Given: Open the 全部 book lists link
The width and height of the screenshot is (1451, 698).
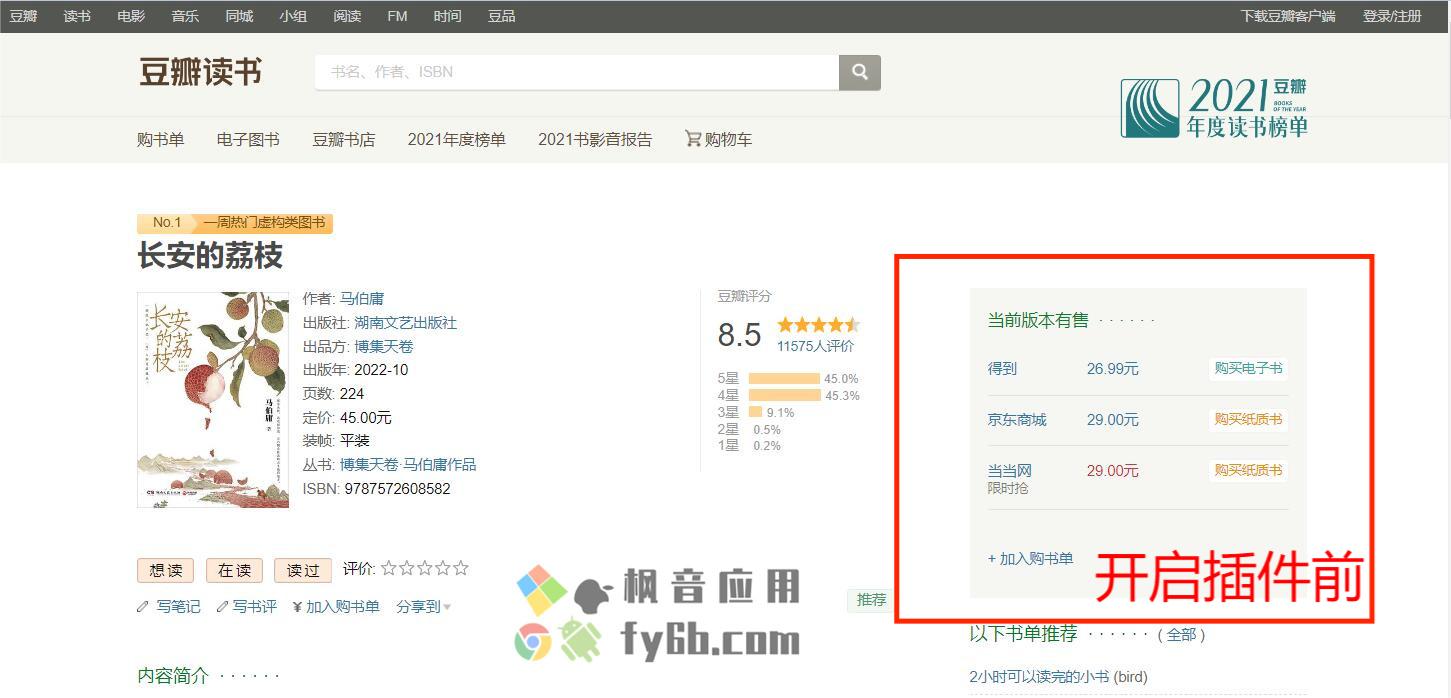Looking at the screenshot, I should pos(1181,635).
